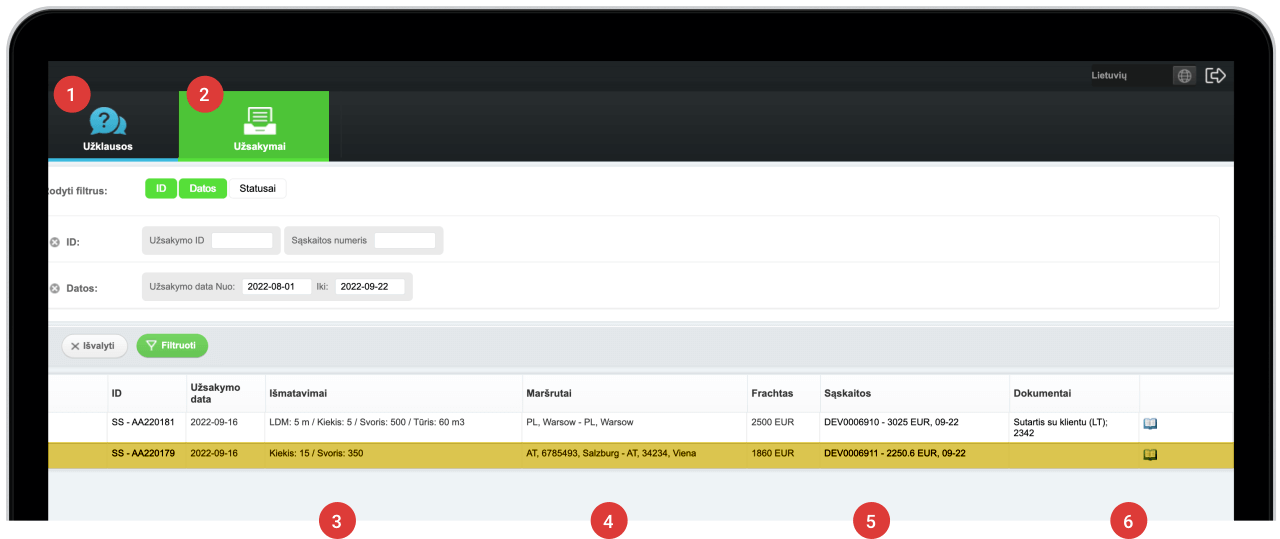
Task: Click invoice DEV0006911 - 2250.6 EUR
Action: click(895, 453)
